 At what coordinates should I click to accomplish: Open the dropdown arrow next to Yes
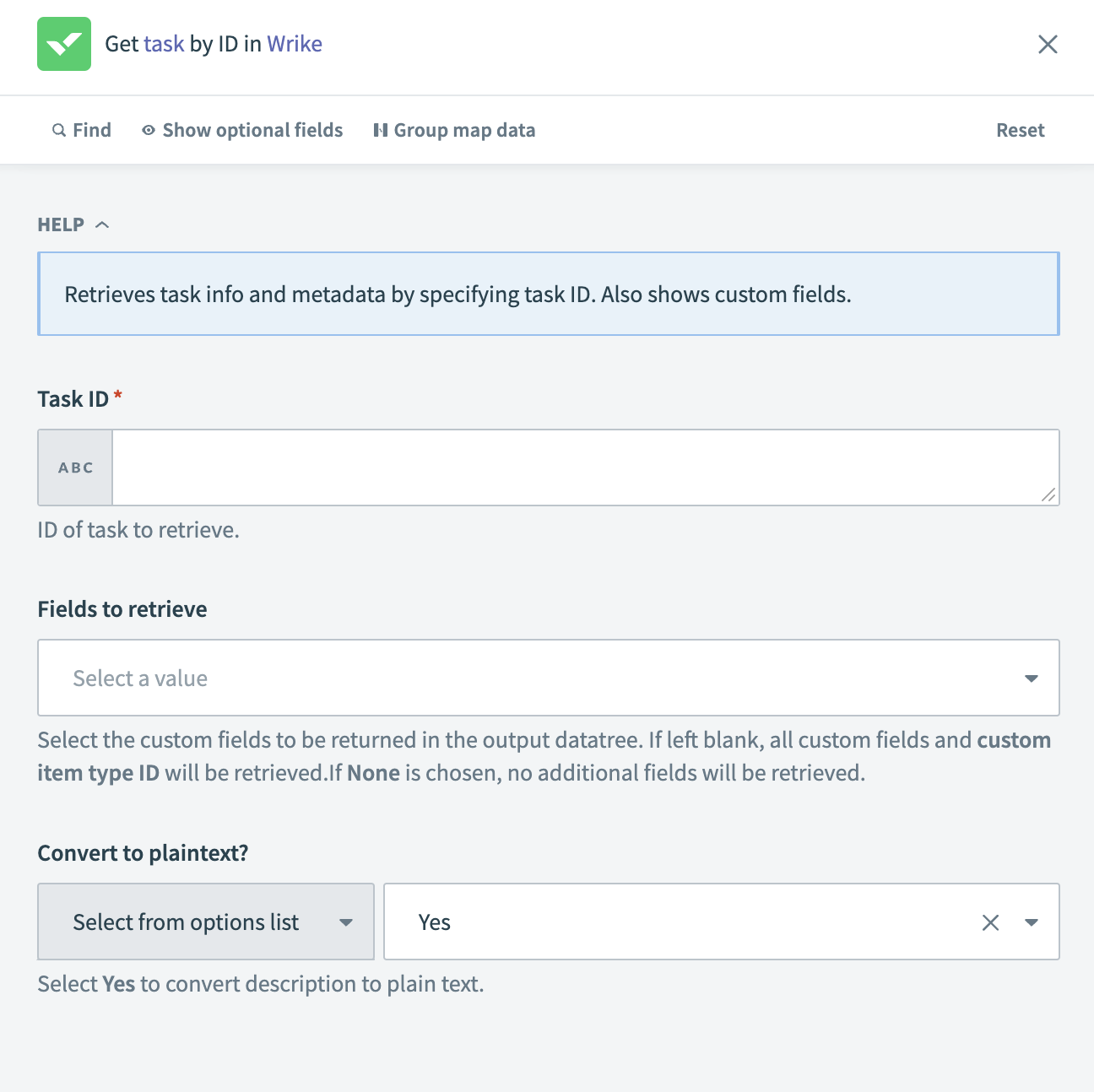click(1031, 922)
